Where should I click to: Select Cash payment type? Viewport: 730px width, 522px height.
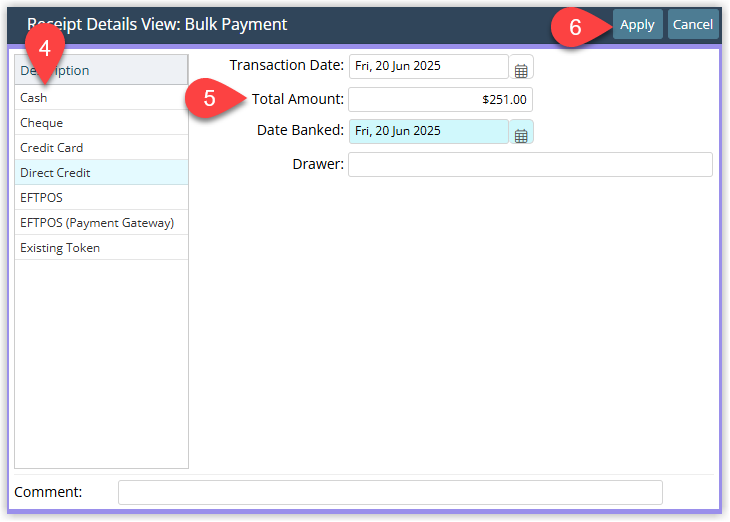click(x=101, y=98)
